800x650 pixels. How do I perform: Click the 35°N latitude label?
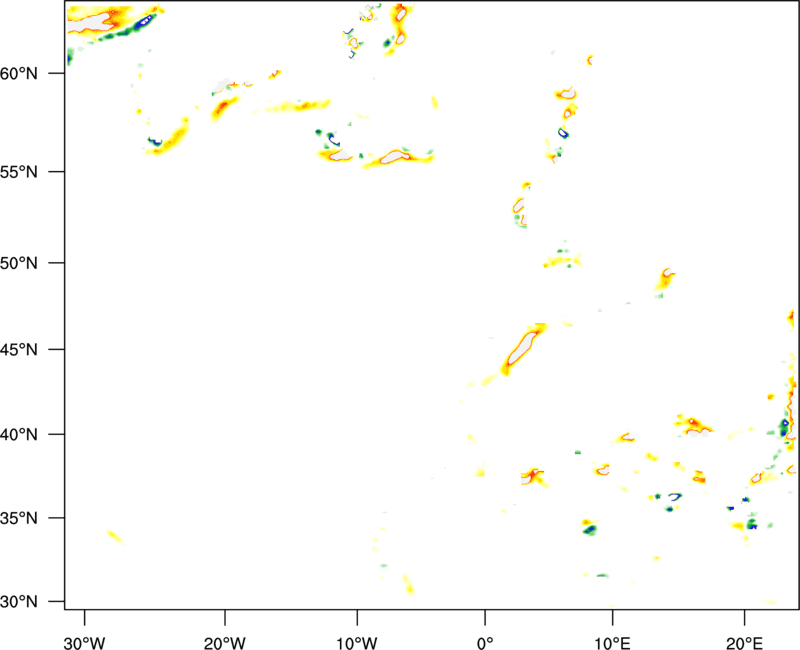tap(19, 518)
